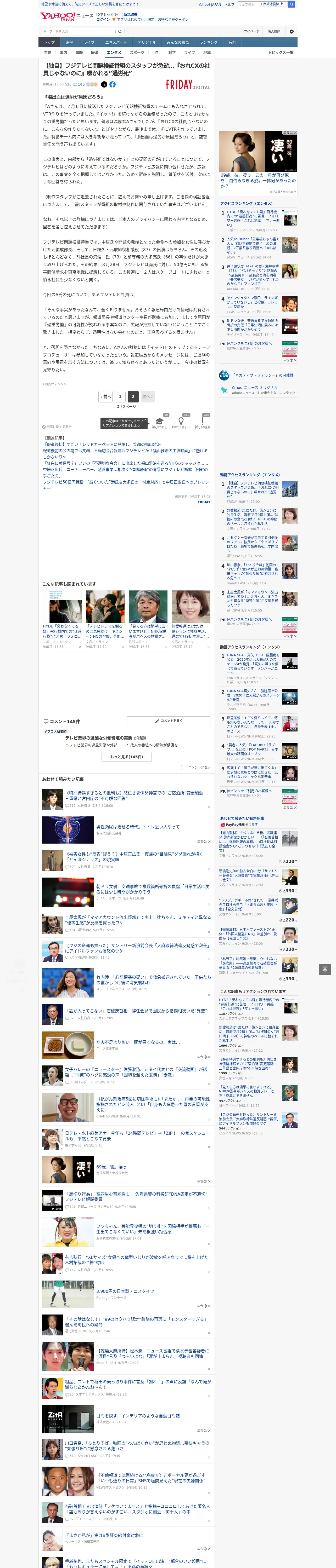
Task: Open 購入履歴 link
Action: (274, 32)
